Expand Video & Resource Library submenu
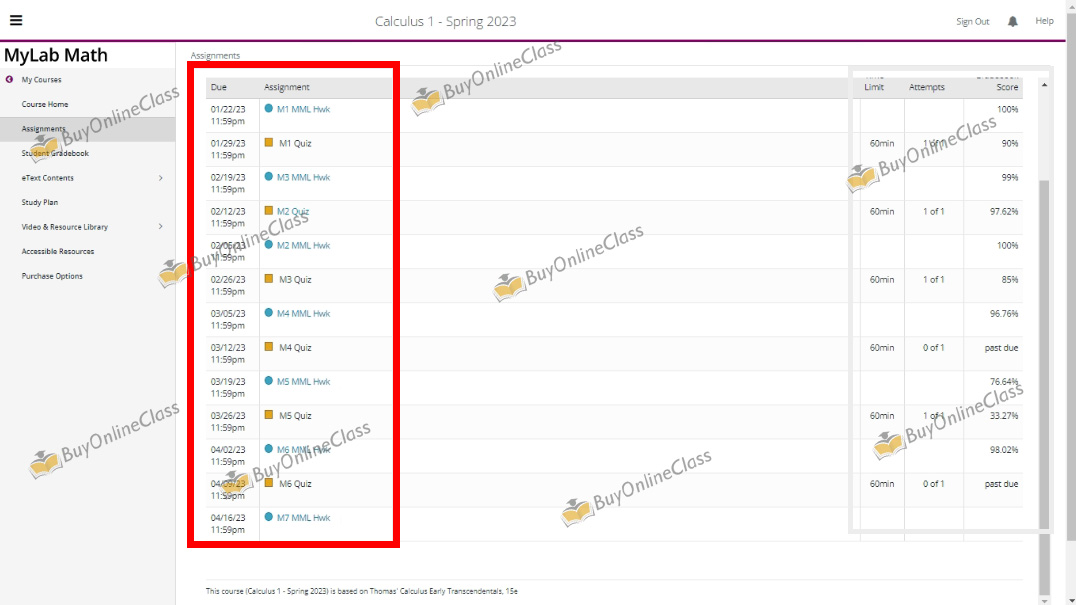This screenshot has width=1076, height=605. coord(161,227)
